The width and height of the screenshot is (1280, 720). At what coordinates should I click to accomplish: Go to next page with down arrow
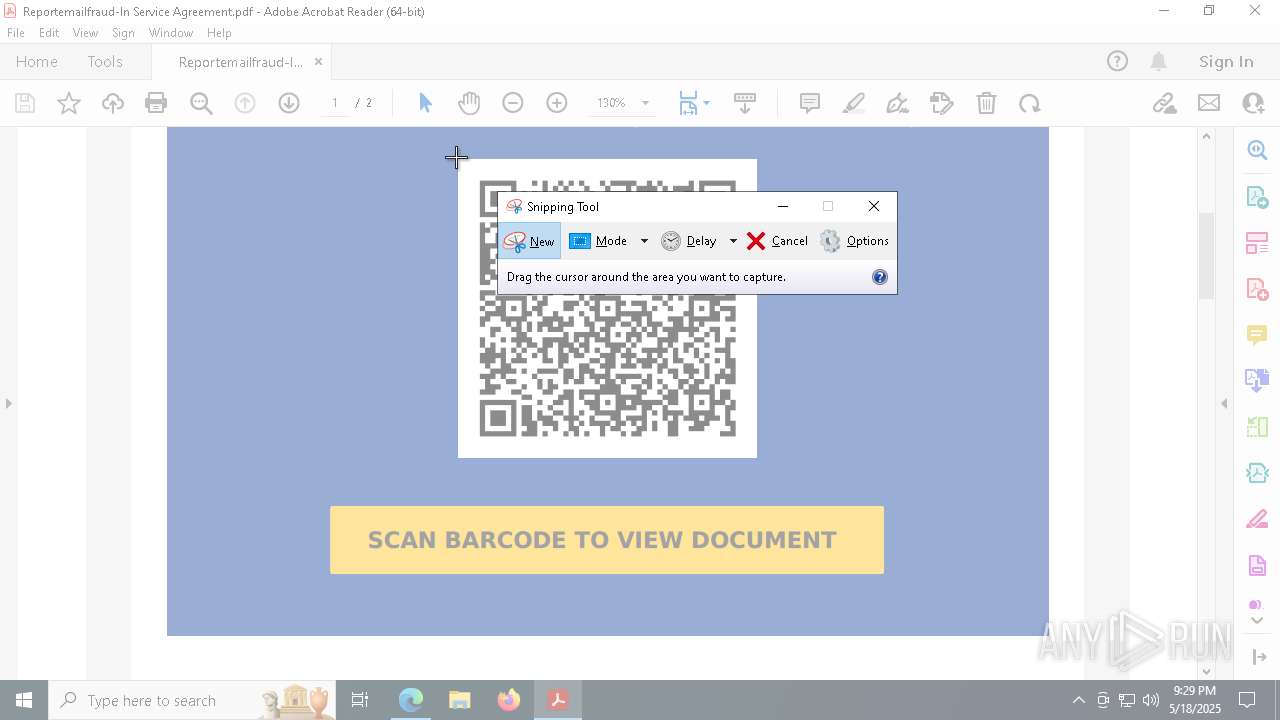pos(289,103)
